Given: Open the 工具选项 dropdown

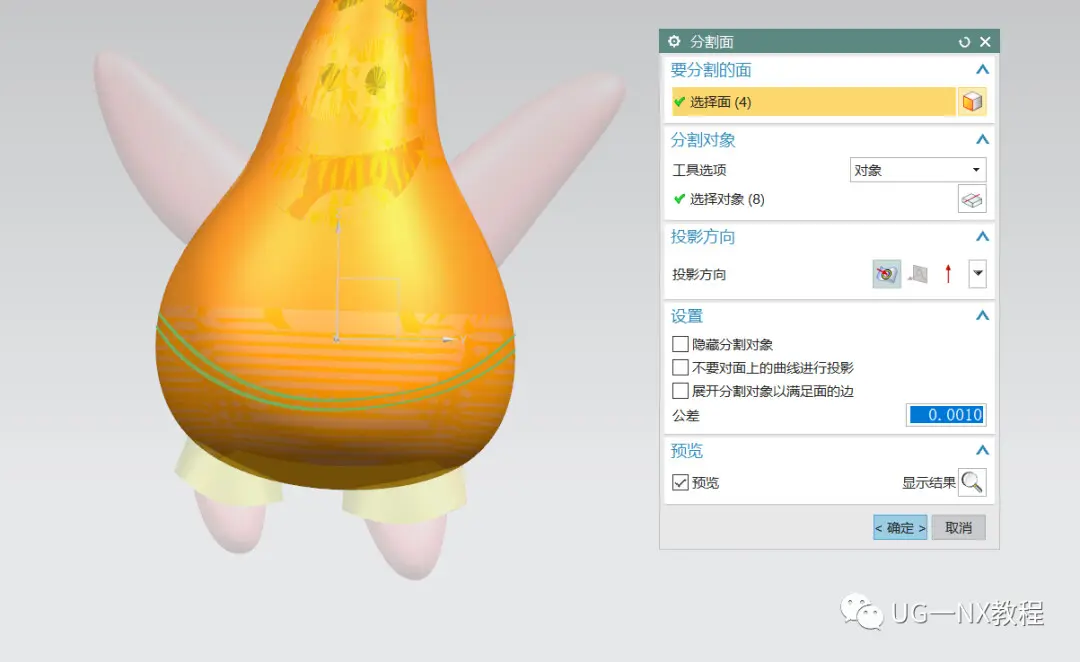Looking at the screenshot, I should pyautogui.click(x=917, y=170).
